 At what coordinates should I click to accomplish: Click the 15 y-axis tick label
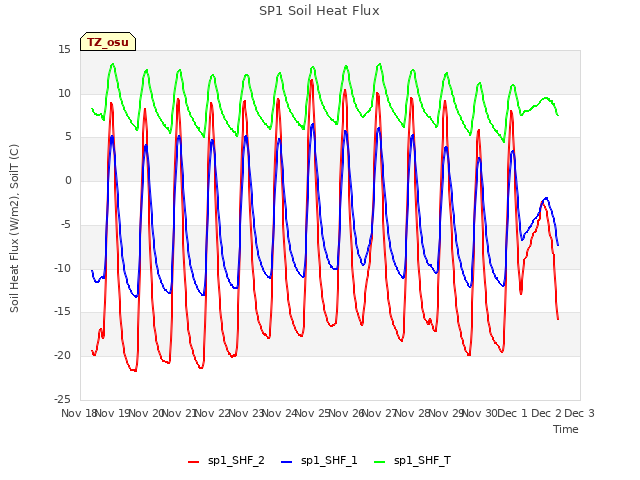[x=64, y=50]
